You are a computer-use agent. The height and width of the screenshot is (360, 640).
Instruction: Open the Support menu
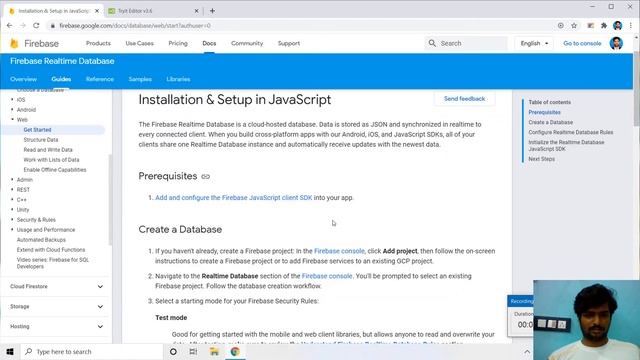point(289,43)
